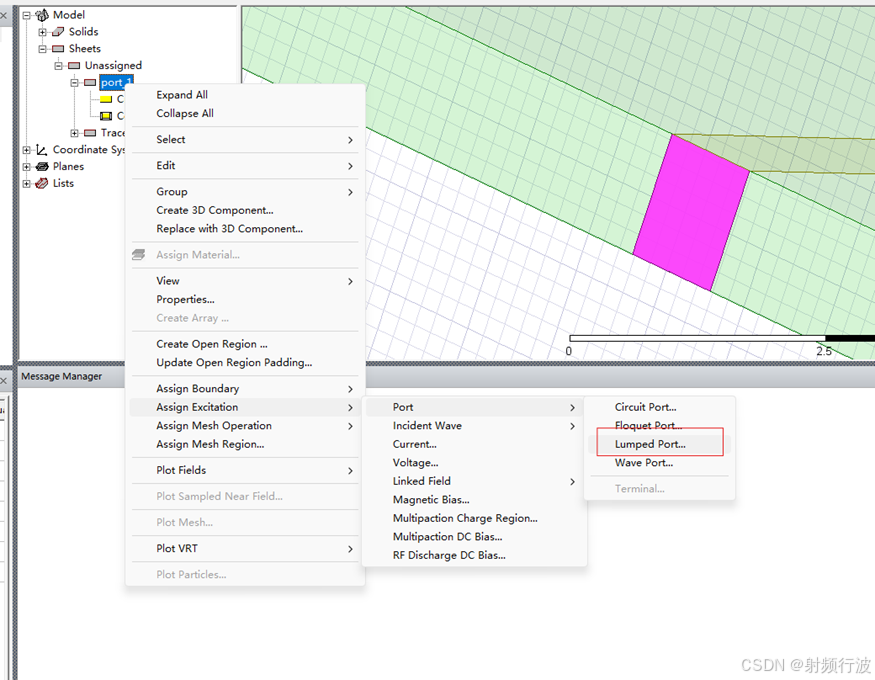The width and height of the screenshot is (875, 680).
Task: Open the Plot VRT submenu
Action: click(246, 548)
